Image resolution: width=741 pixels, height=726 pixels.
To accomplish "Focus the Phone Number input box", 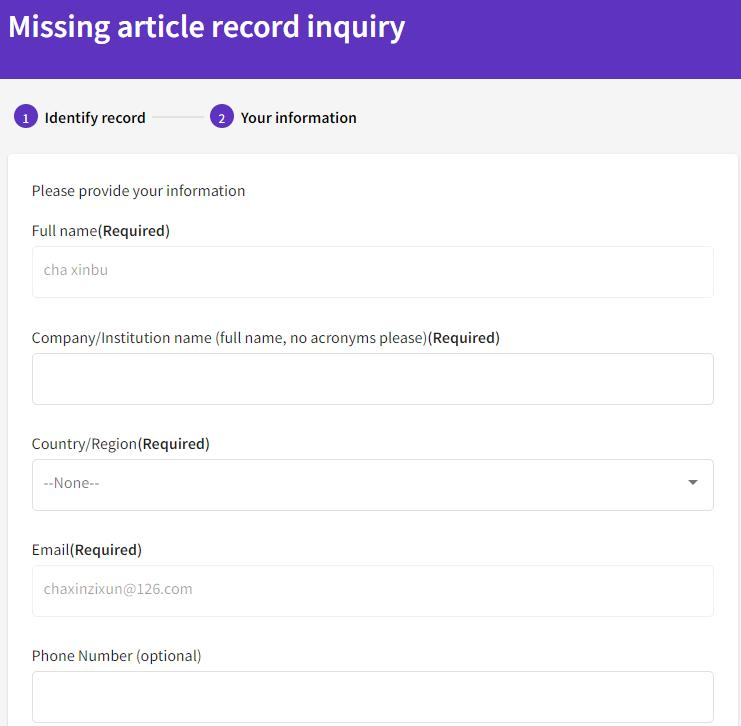I will (x=372, y=696).
